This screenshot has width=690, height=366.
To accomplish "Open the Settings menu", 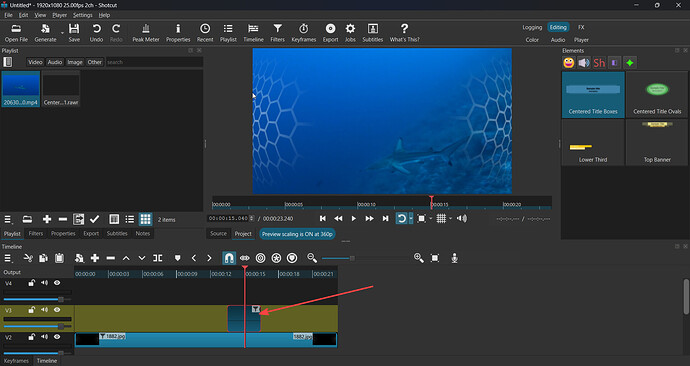I will coord(82,15).
